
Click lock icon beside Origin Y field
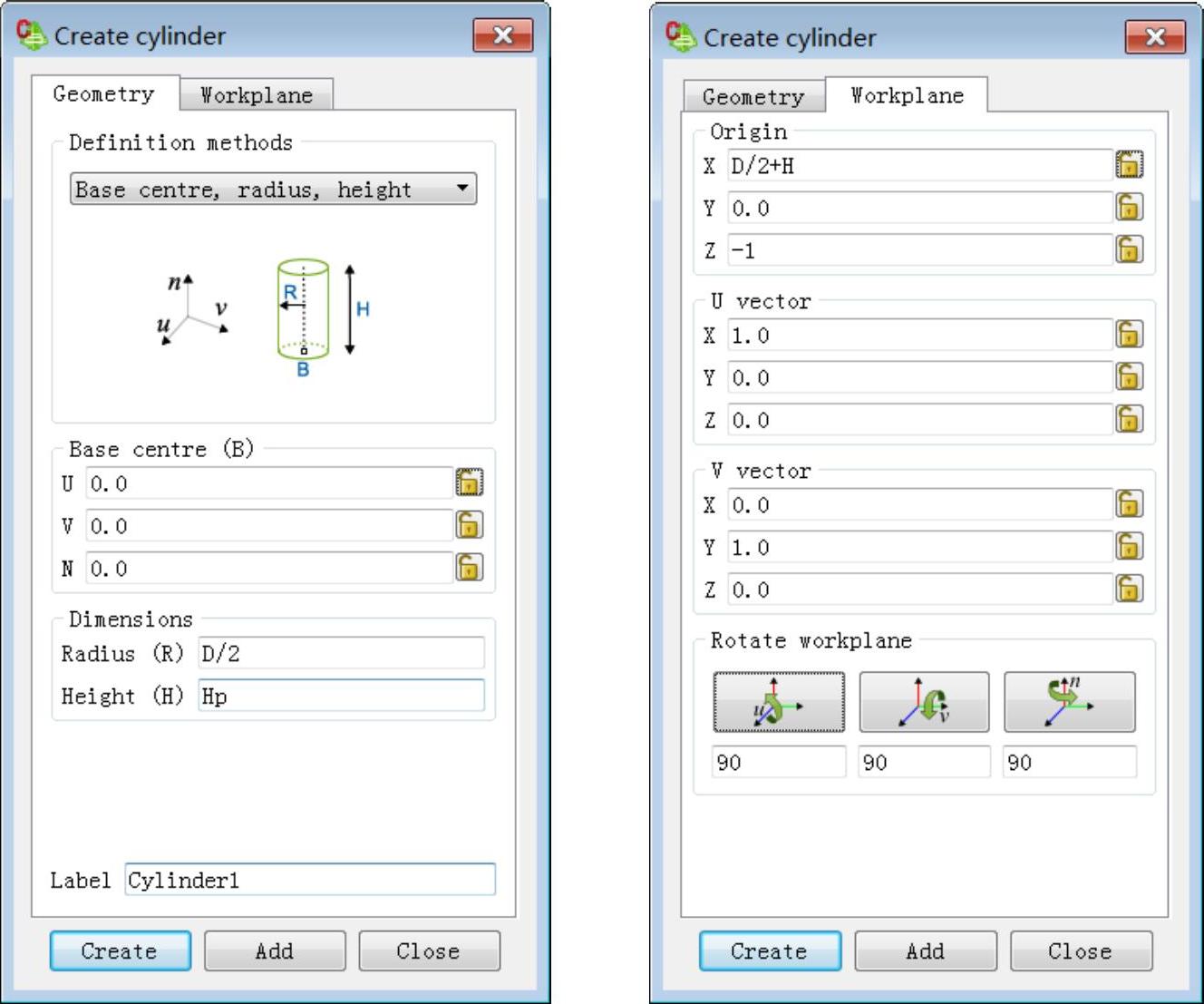tap(1129, 208)
